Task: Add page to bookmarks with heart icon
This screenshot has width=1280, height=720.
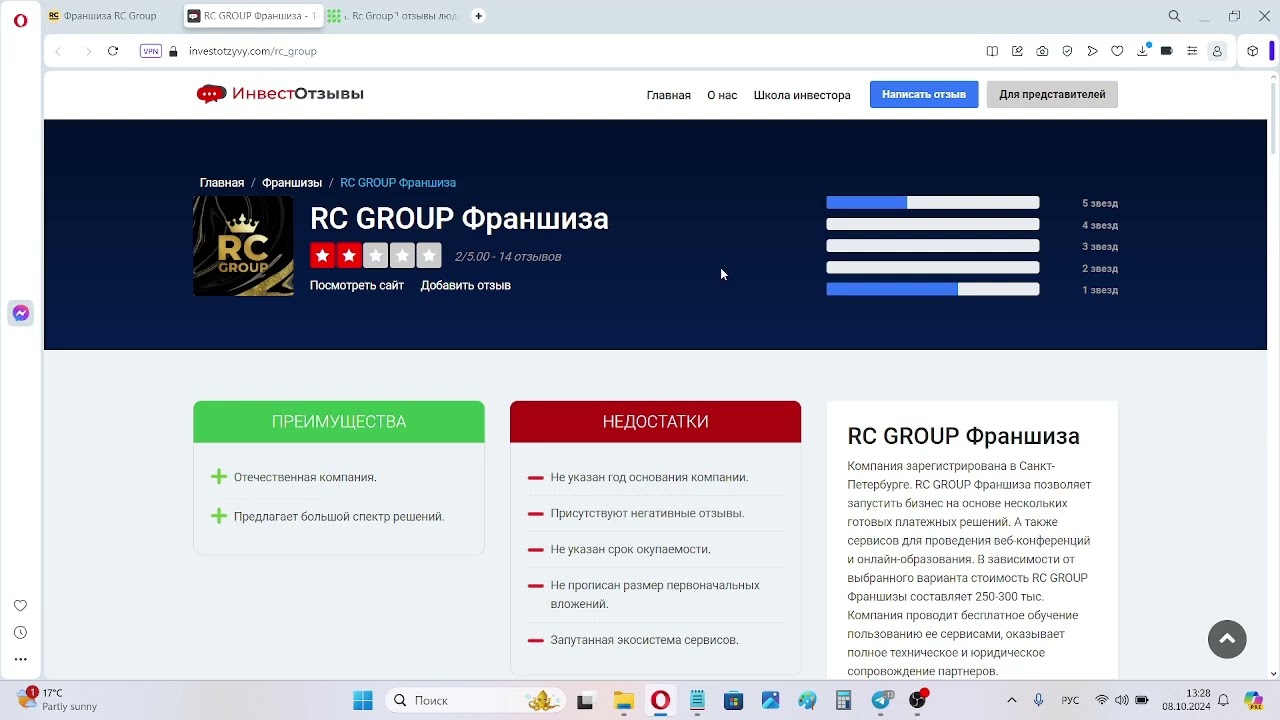Action: click(x=1117, y=51)
